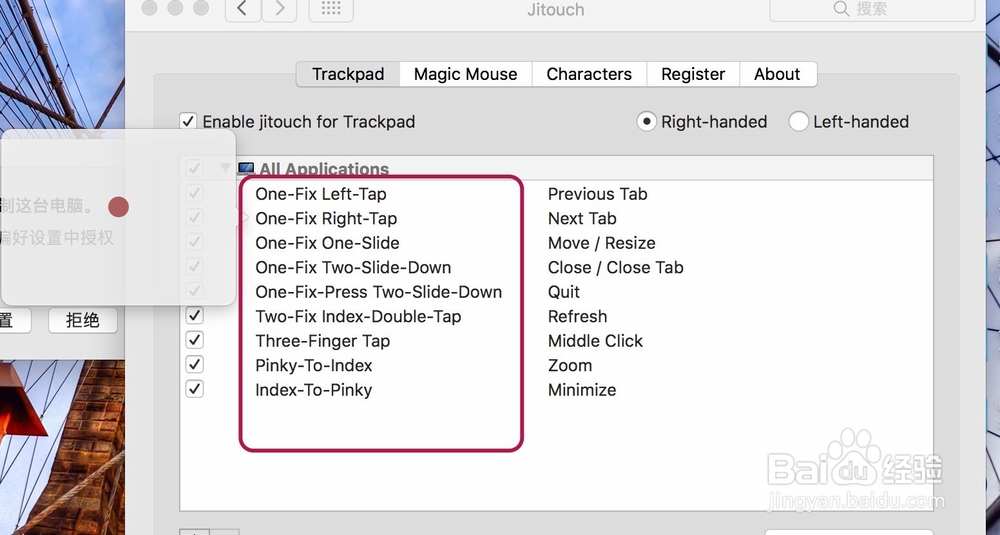Screen dimensions: 1000x535
Task: Enable jitouch for Trackpad checkbox
Action: [x=188, y=122]
